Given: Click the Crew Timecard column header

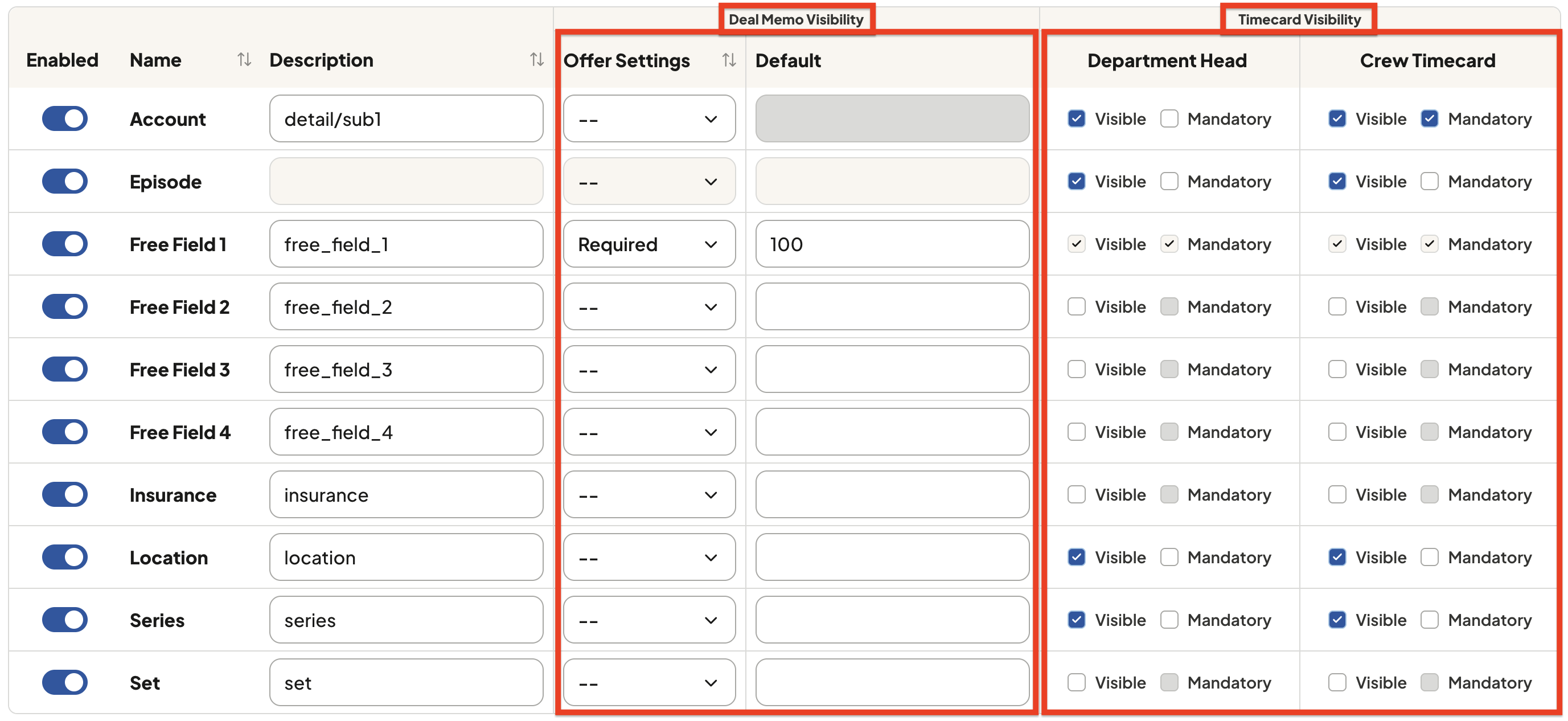Looking at the screenshot, I should 1427,60.
